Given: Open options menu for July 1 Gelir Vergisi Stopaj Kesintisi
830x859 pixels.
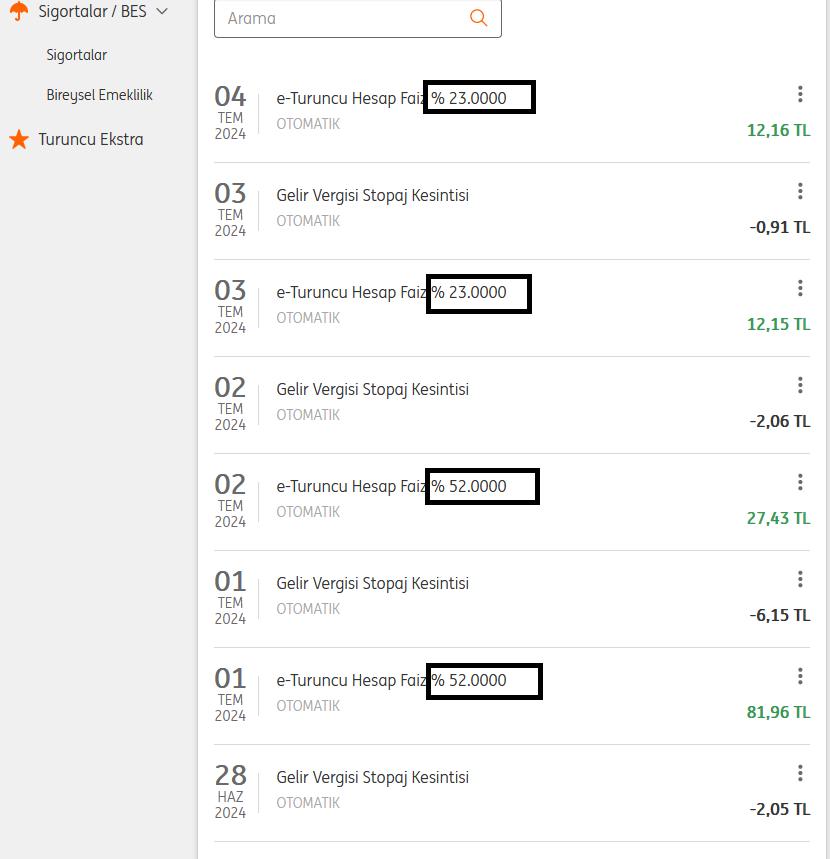Looking at the screenshot, I should click(800, 579).
